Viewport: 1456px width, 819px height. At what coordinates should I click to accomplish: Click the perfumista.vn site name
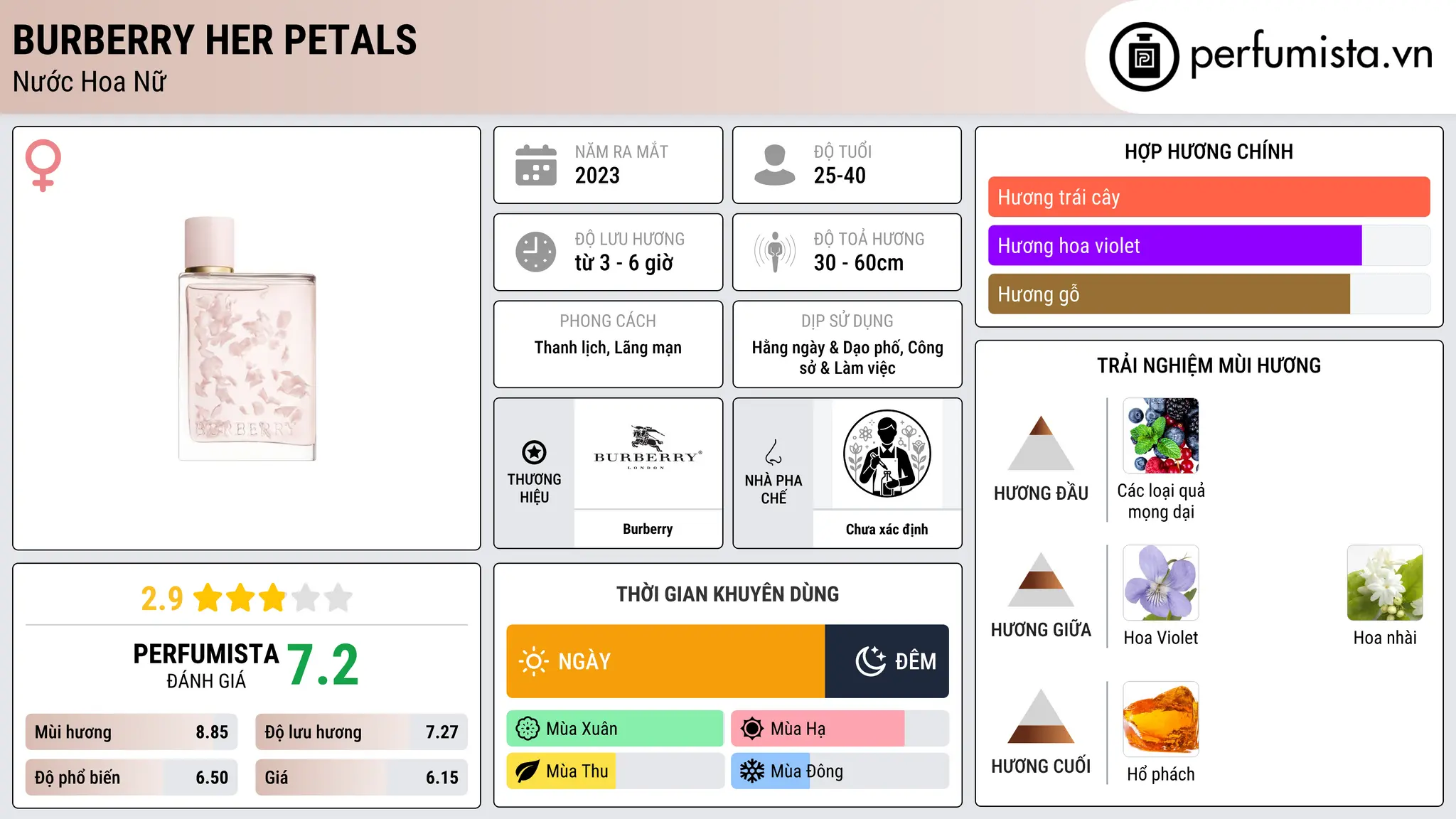coord(1311,53)
